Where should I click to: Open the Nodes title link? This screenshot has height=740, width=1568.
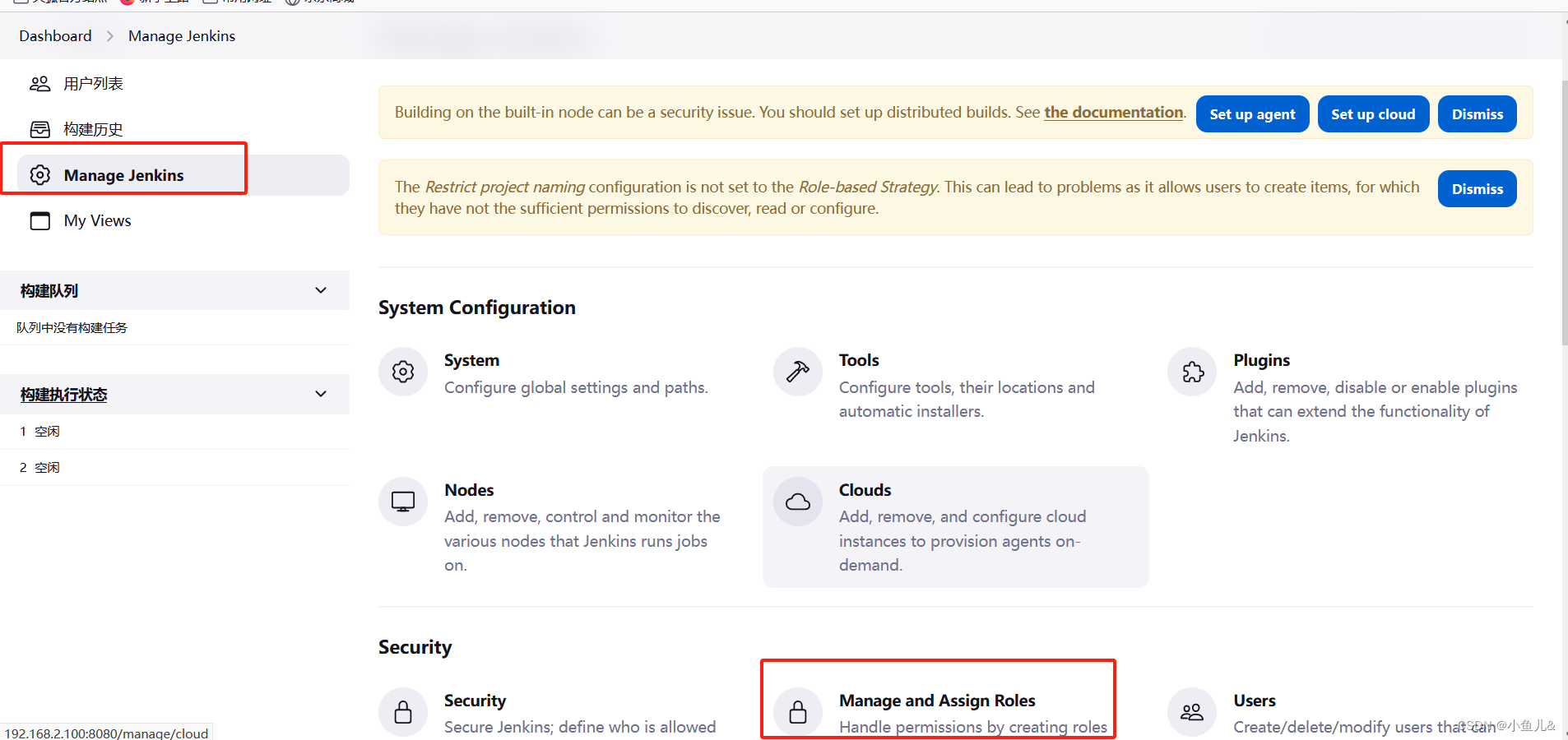[x=469, y=490]
